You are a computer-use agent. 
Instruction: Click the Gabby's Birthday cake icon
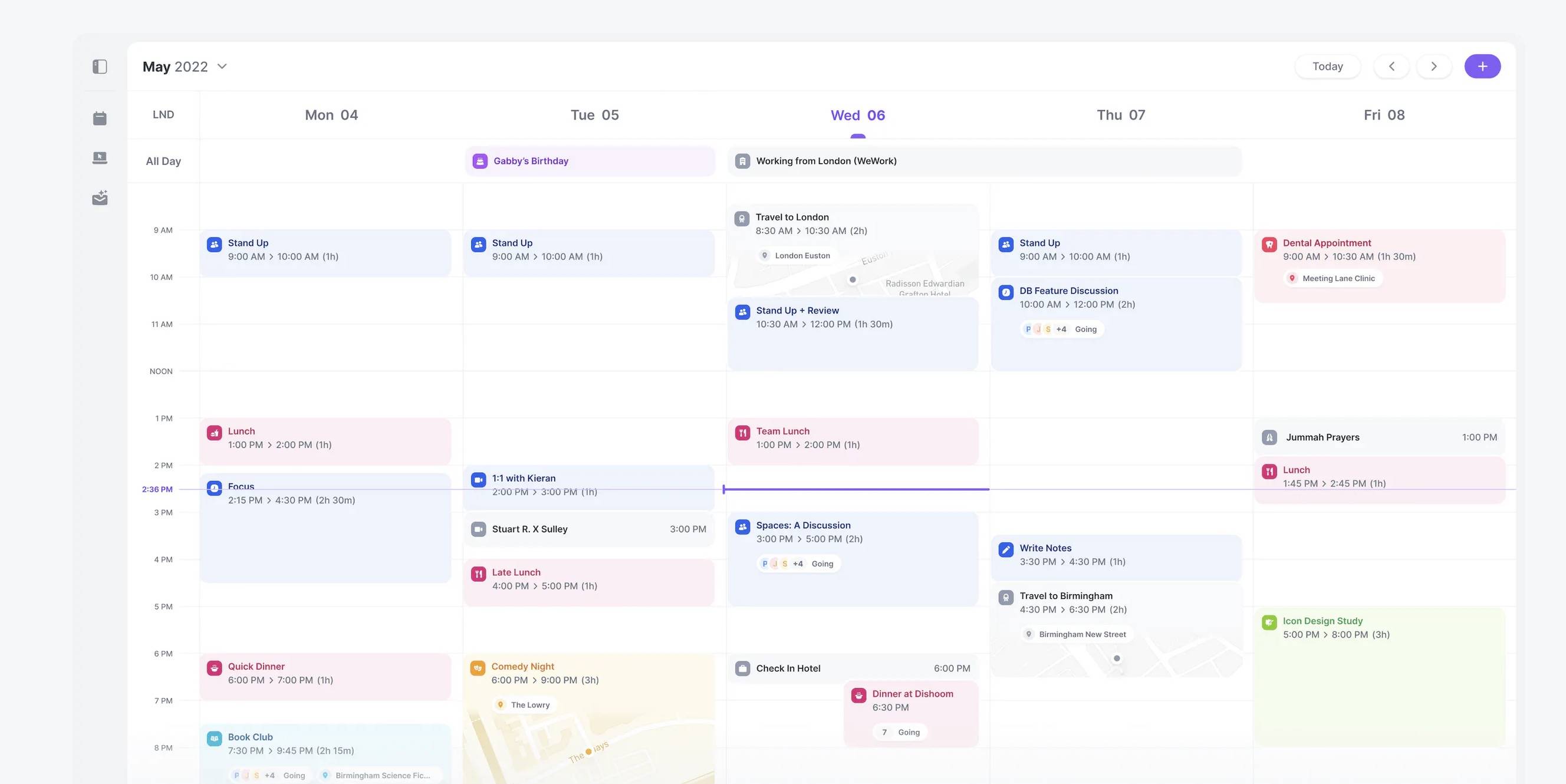480,161
